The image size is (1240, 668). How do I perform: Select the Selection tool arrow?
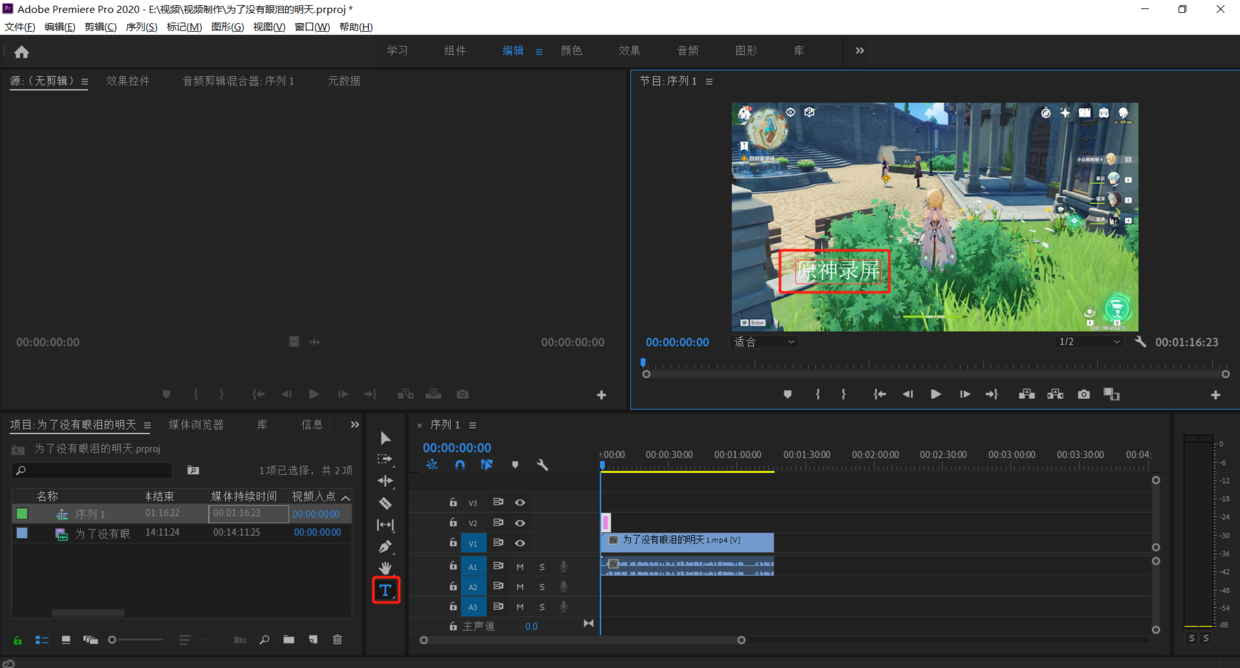[x=385, y=439]
